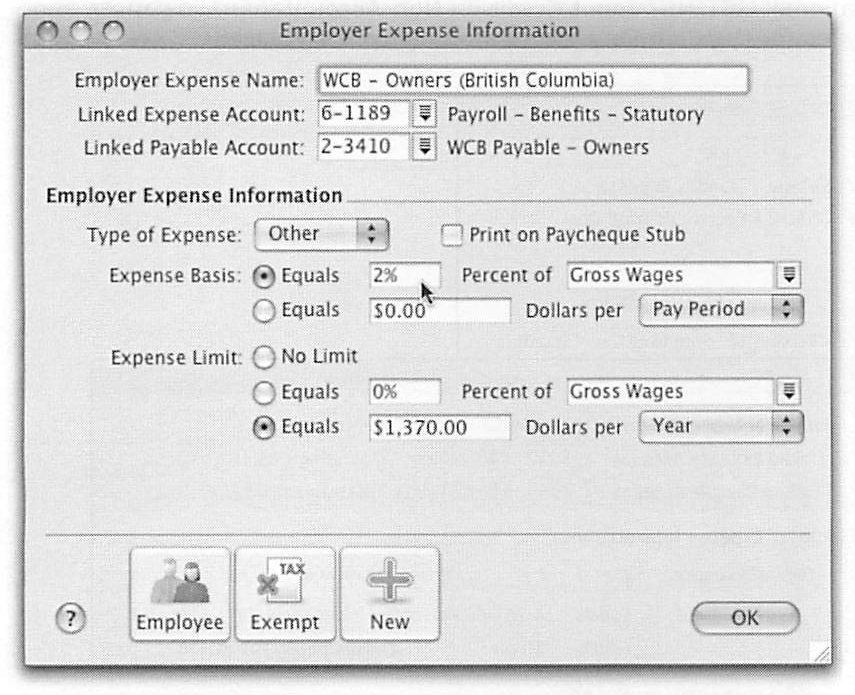Click the close window button
Image resolution: width=855 pixels, height=695 pixels.
(x=47, y=31)
